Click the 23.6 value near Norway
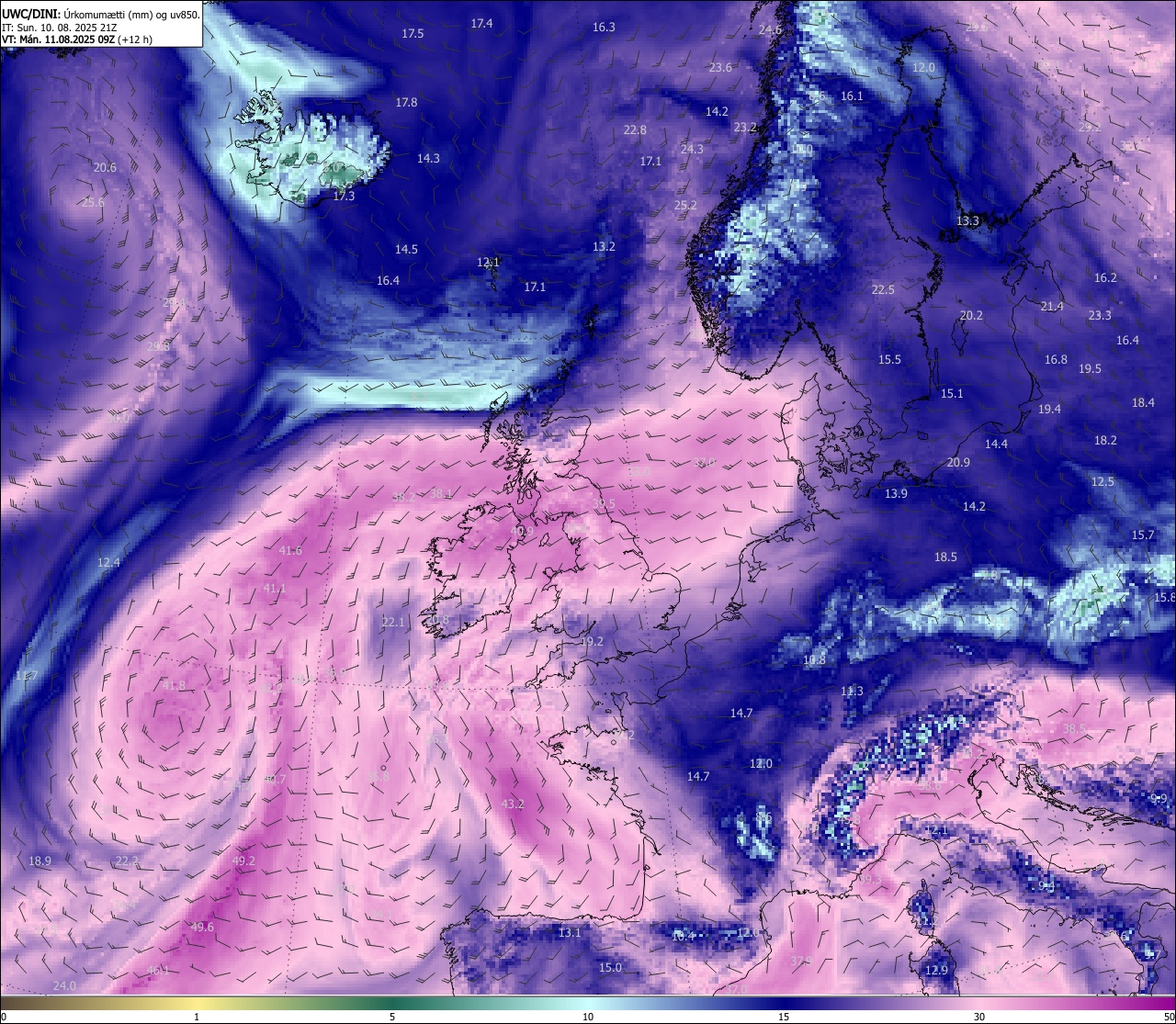Image resolution: width=1176 pixels, height=1024 pixels. [721, 68]
